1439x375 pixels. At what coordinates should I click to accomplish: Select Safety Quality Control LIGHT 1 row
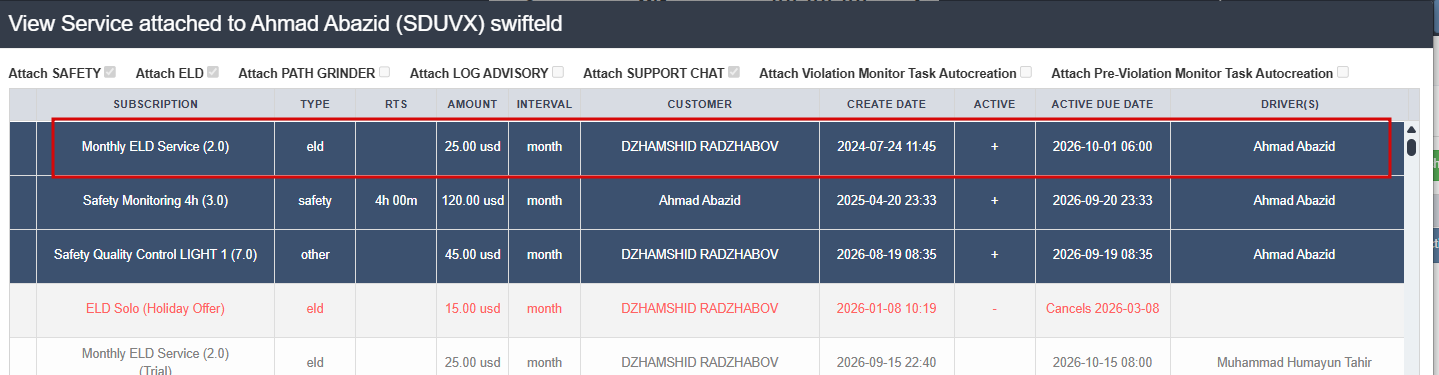point(708,255)
